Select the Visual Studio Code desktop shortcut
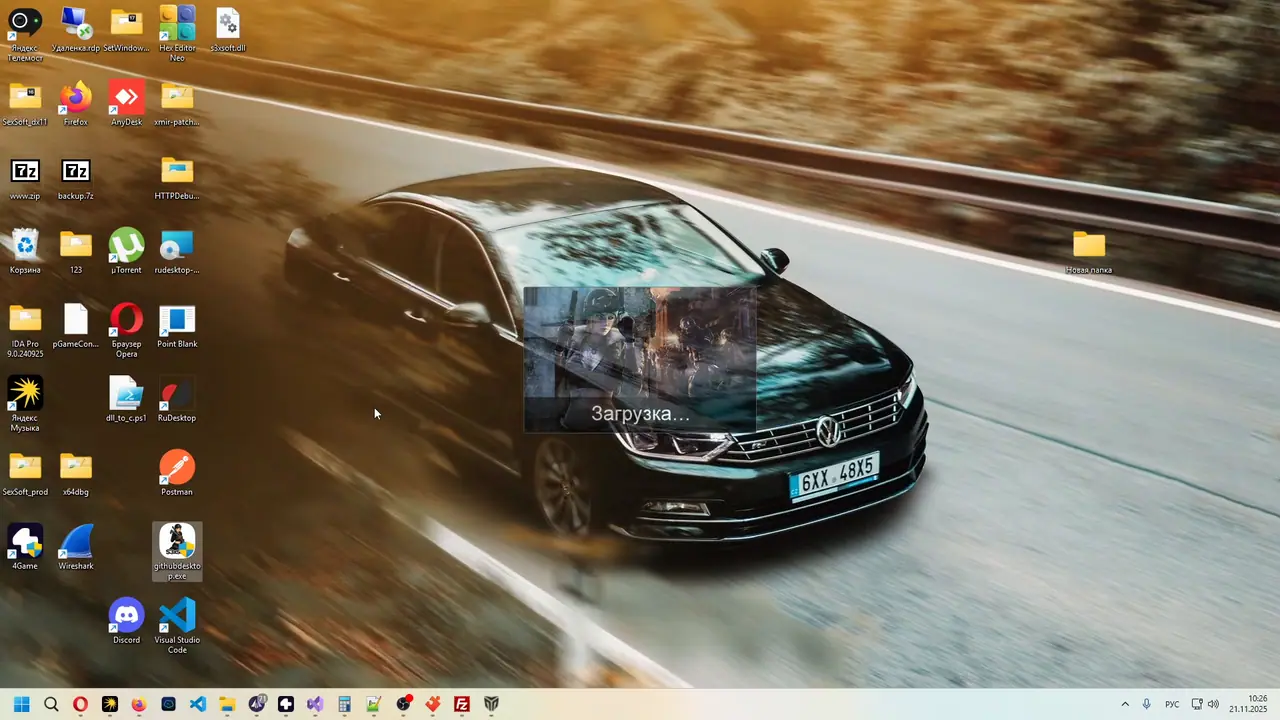This screenshot has width=1280, height=720. coord(177,627)
